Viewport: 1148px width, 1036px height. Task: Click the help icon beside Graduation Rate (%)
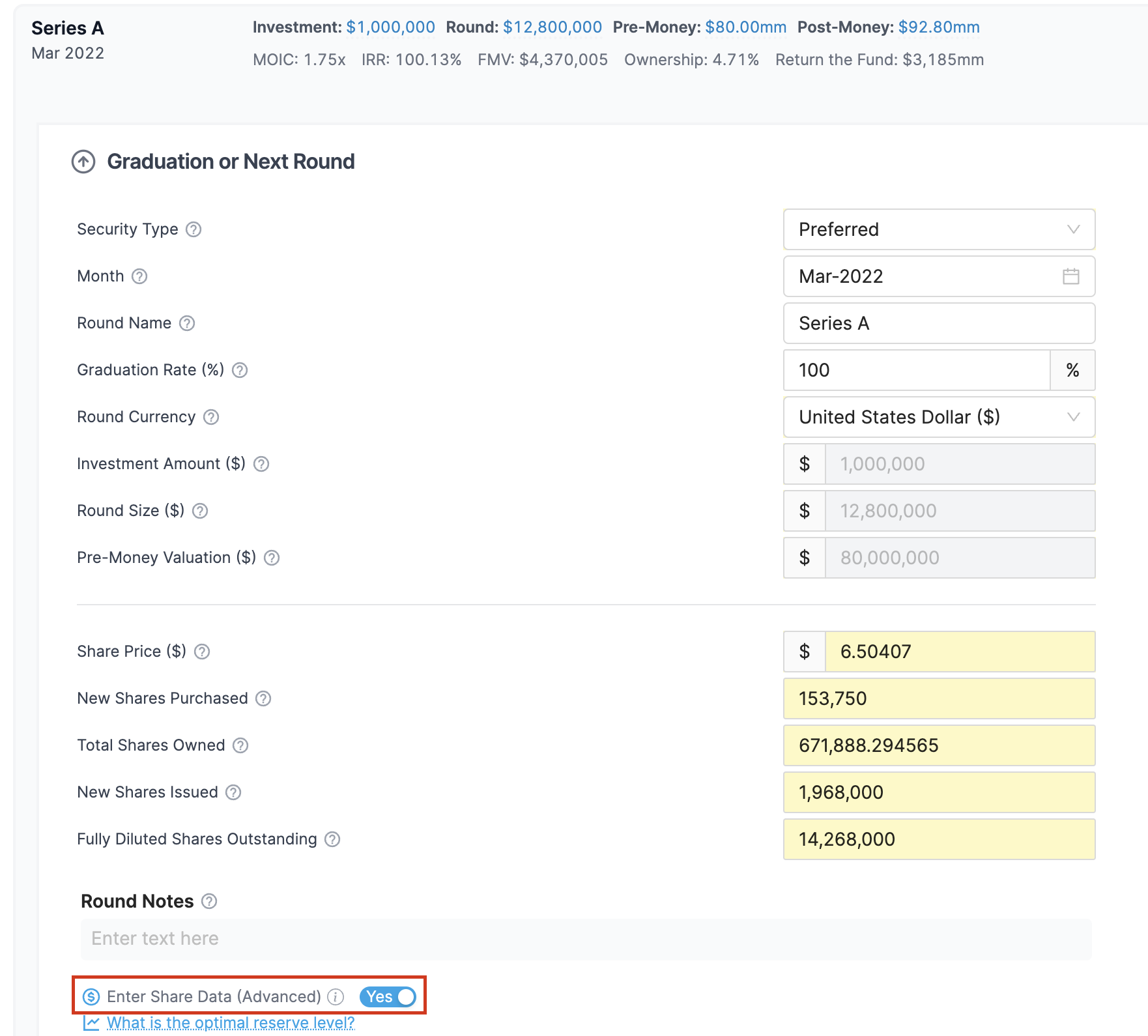[x=240, y=370]
